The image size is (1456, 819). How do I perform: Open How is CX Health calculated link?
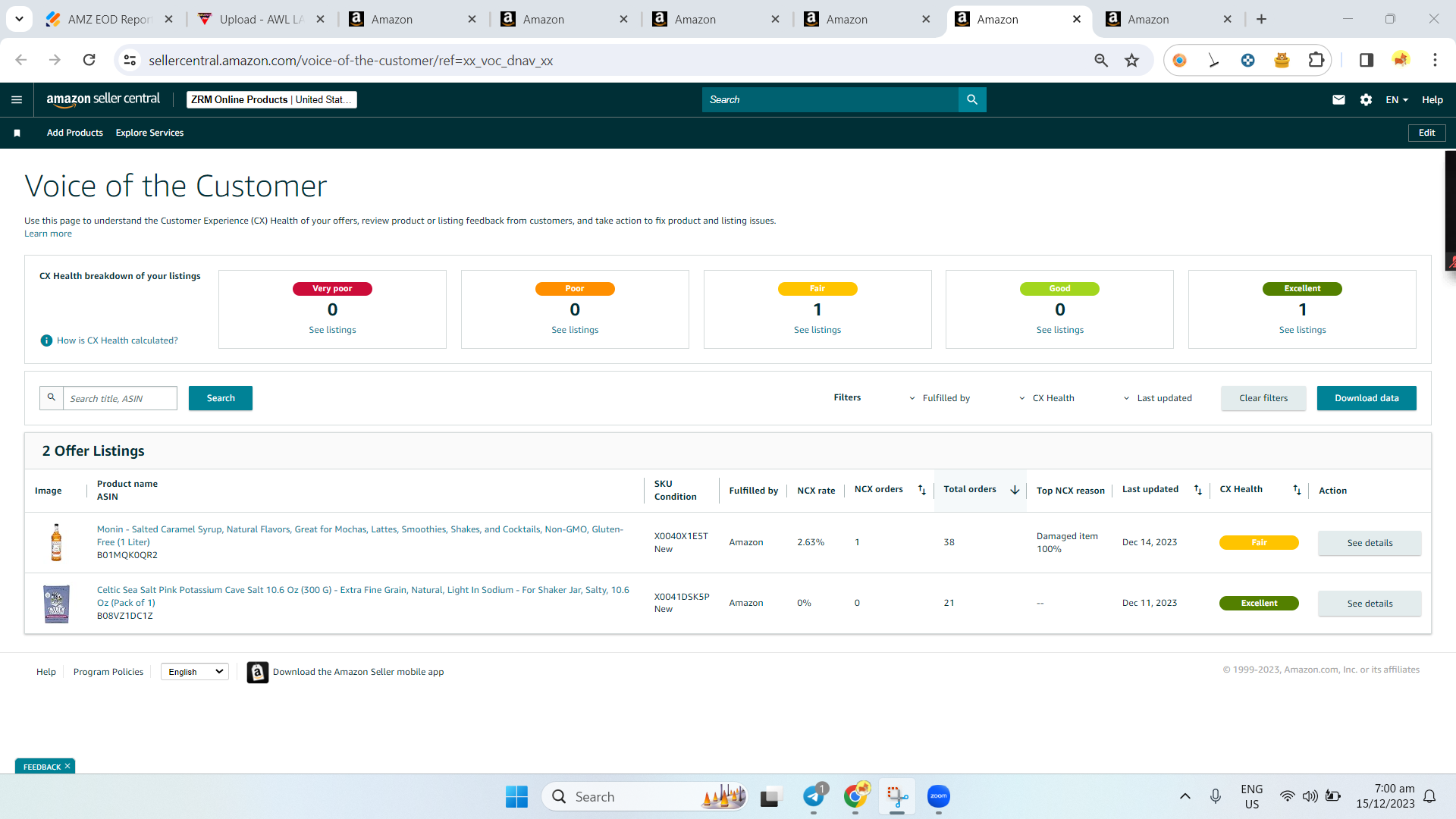click(118, 340)
